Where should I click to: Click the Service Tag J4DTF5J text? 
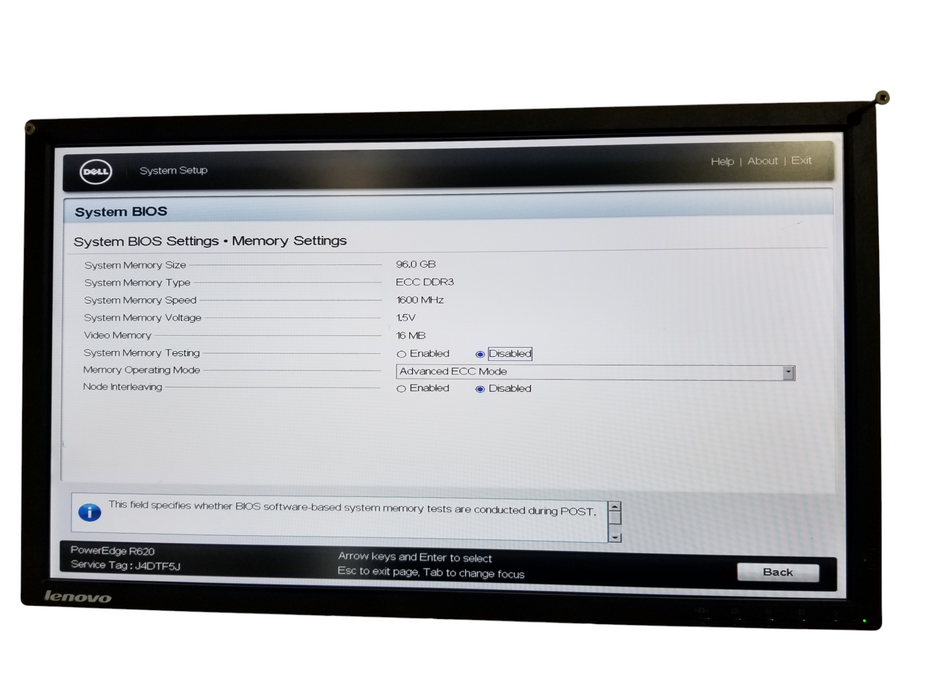126,565
